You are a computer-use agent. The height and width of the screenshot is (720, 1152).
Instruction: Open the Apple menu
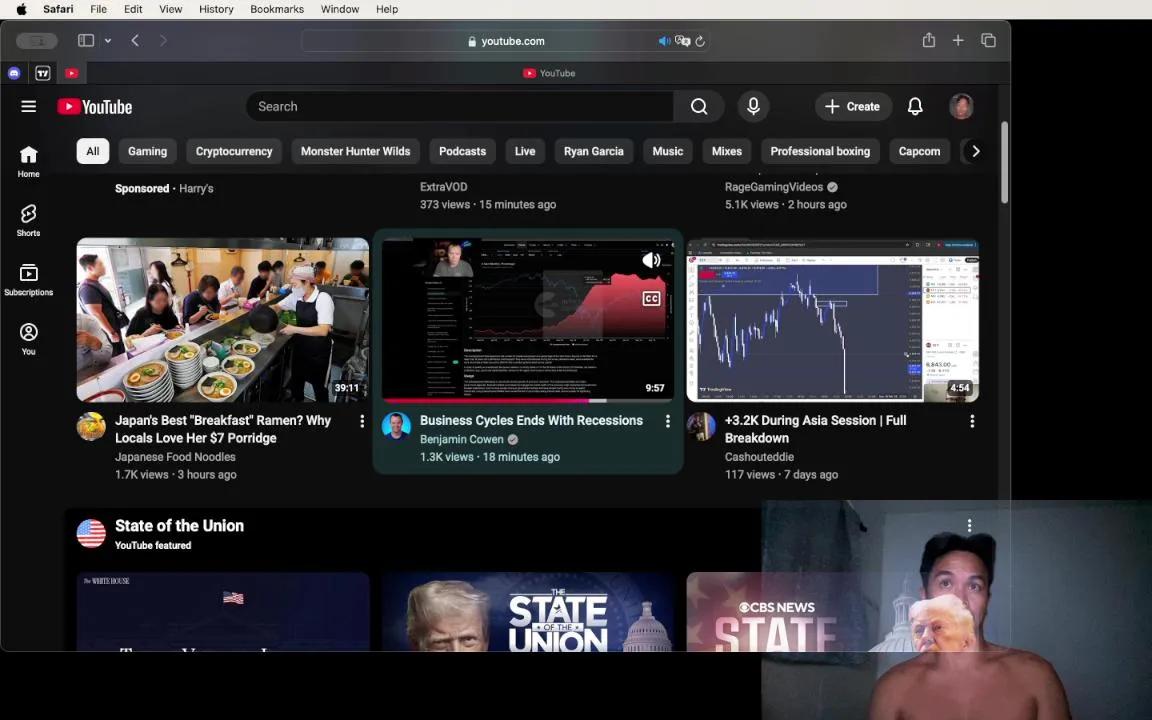(x=21, y=9)
